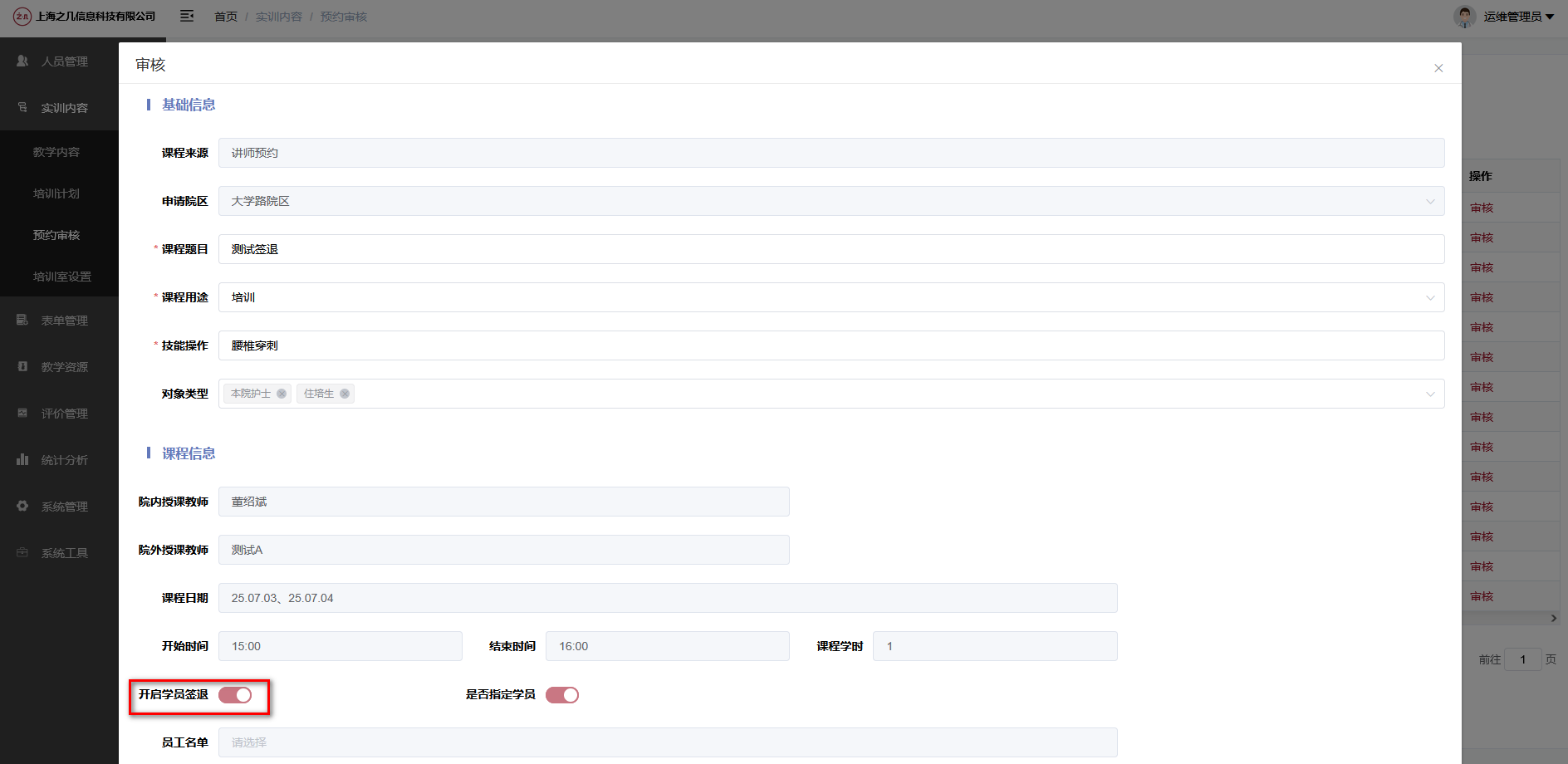Image resolution: width=1568 pixels, height=764 pixels.
Task: Close the 审核 dialog with X
Action: coord(1438,68)
